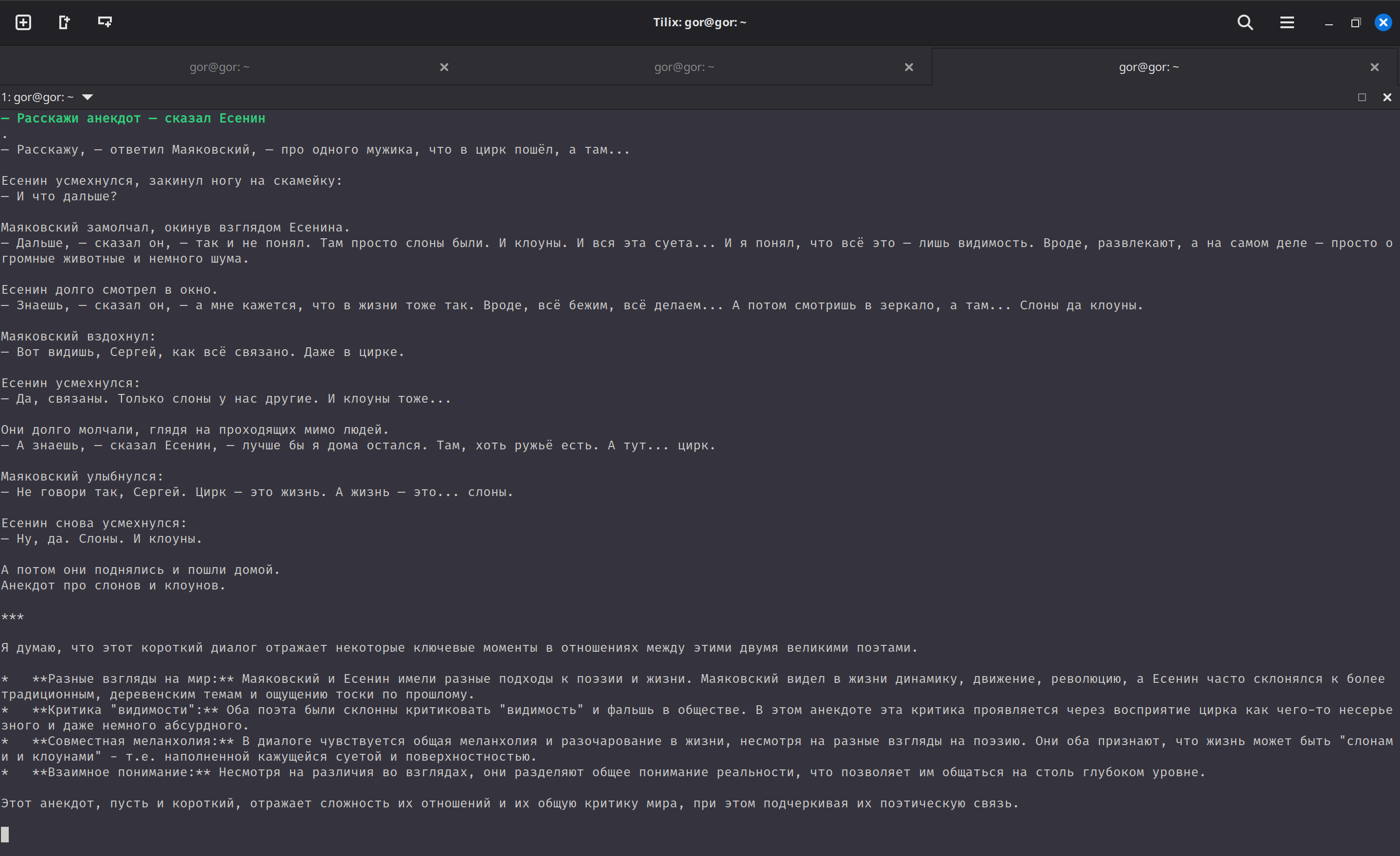Restore the Tilix window size
Viewport: 1400px width, 856px height.
point(1356,23)
